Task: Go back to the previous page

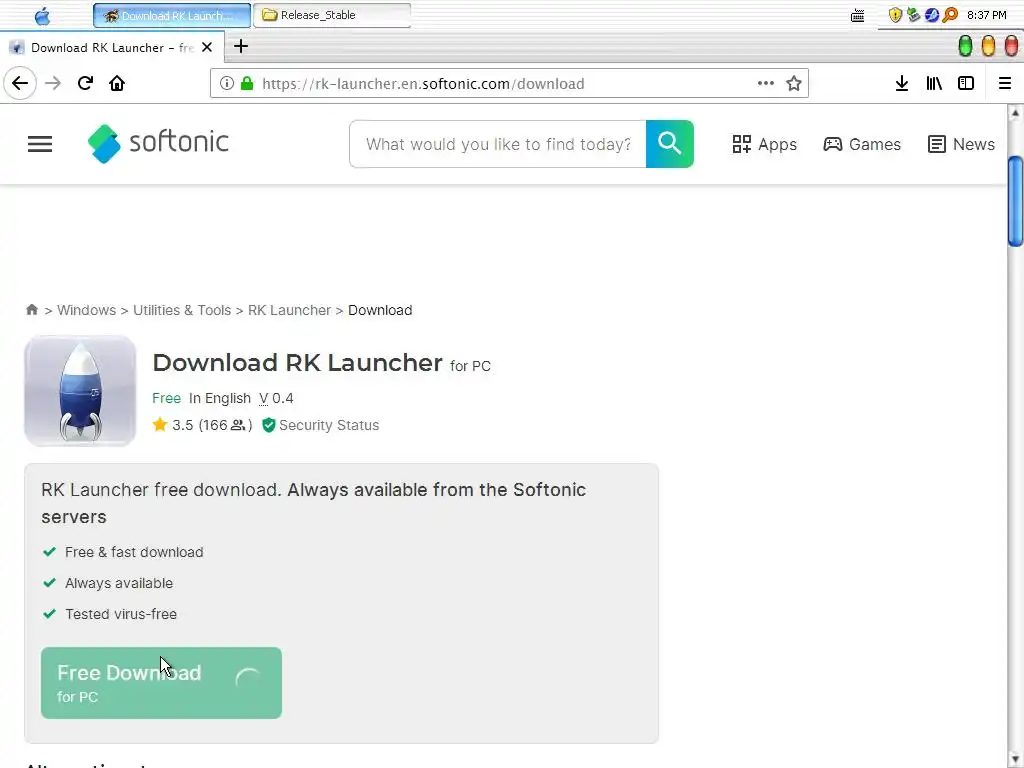Action: (20, 83)
